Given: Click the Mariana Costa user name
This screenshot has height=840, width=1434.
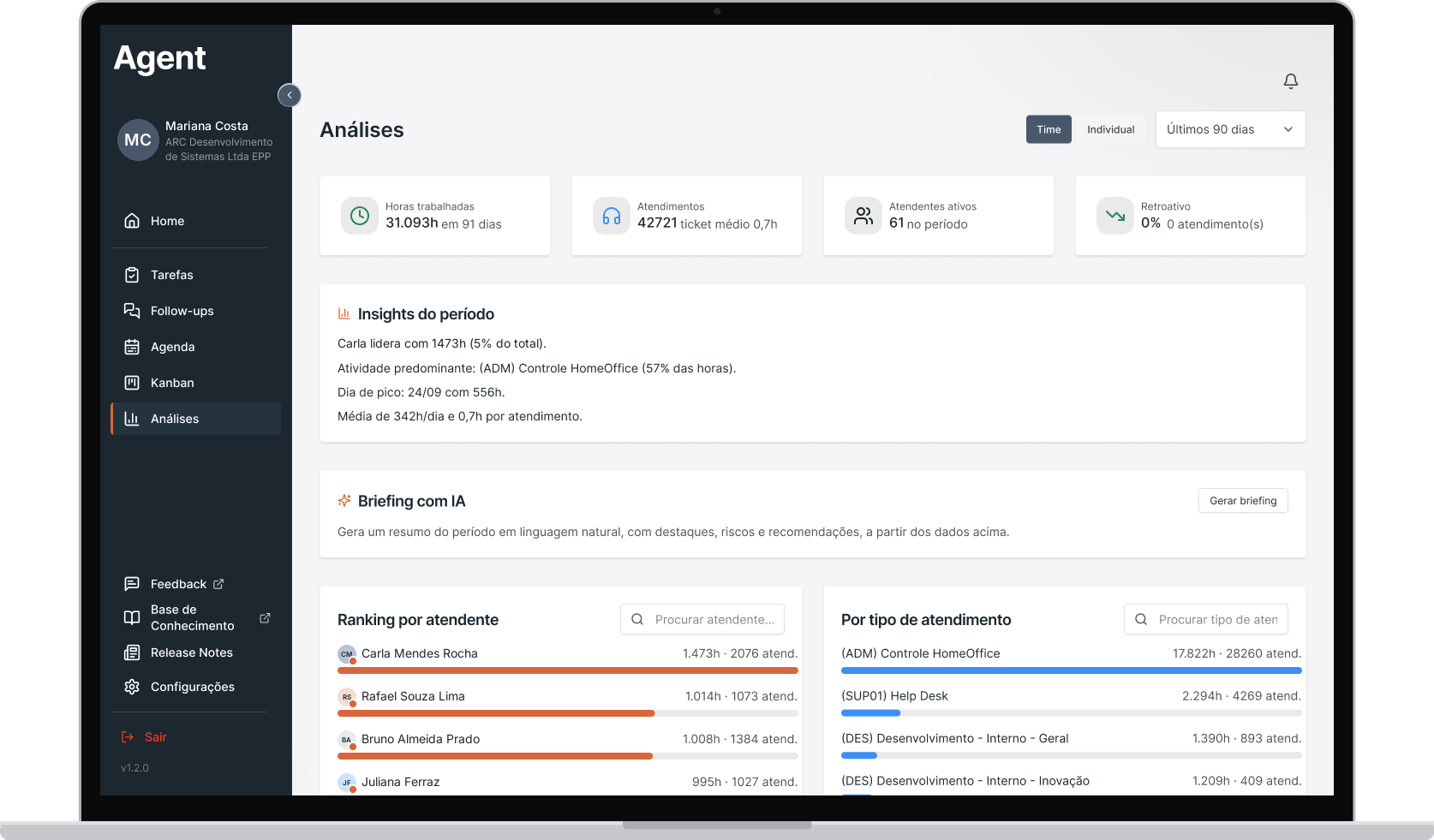Looking at the screenshot, I should (206, 126).
